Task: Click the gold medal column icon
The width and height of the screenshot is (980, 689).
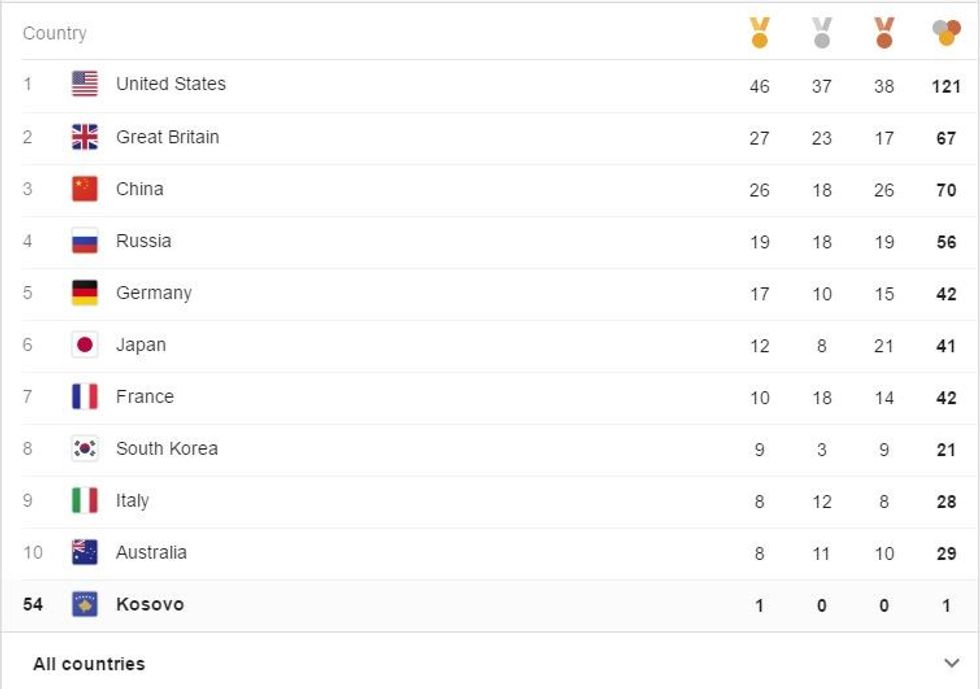Action: [760, 33]
